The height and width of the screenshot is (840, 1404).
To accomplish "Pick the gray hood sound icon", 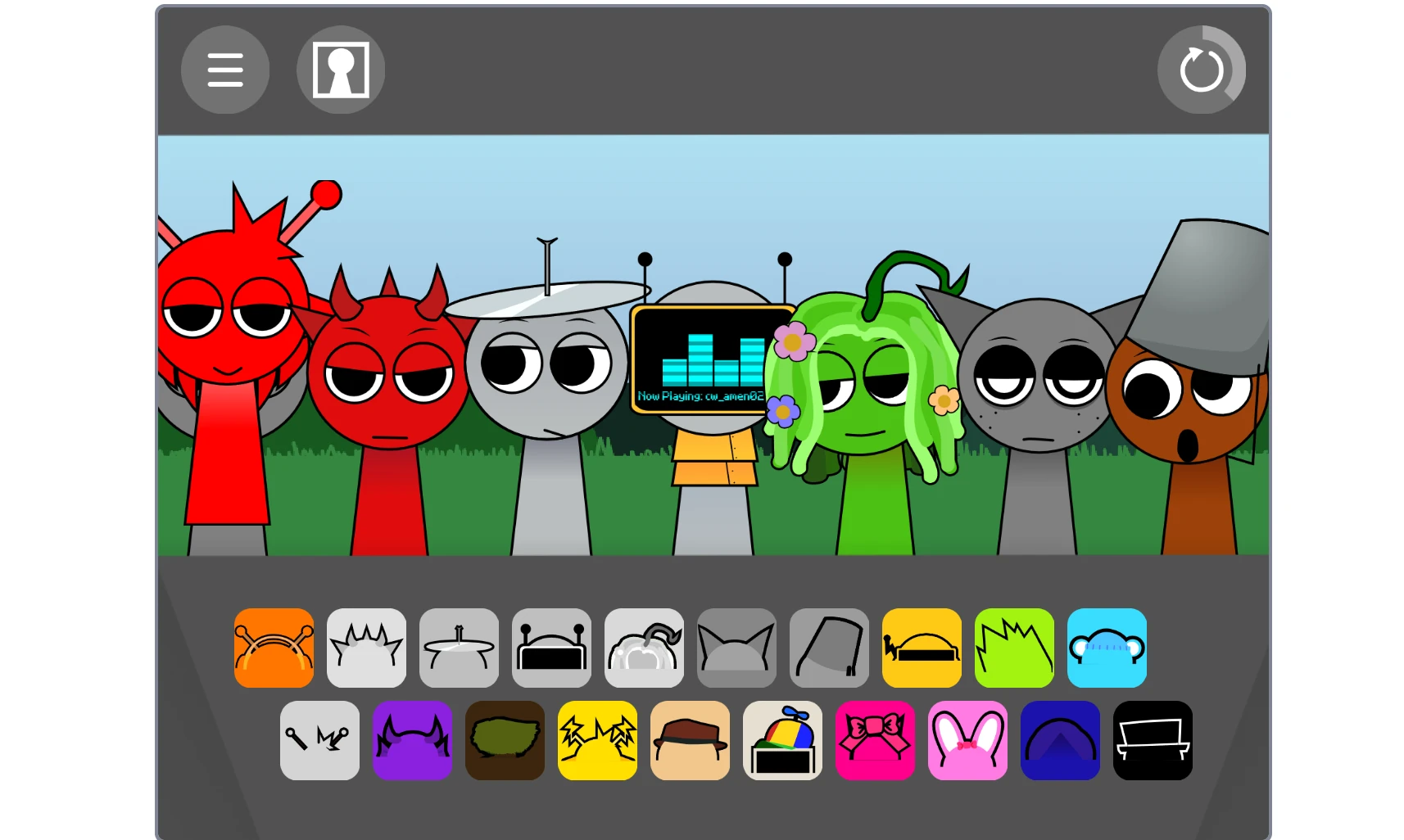I will pyautogui.click(x=829, y=648).
